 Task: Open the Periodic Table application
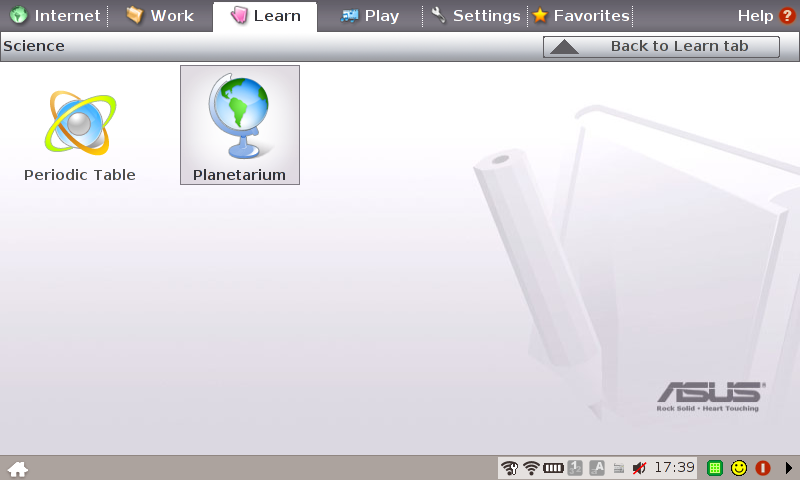coord(80,136)
